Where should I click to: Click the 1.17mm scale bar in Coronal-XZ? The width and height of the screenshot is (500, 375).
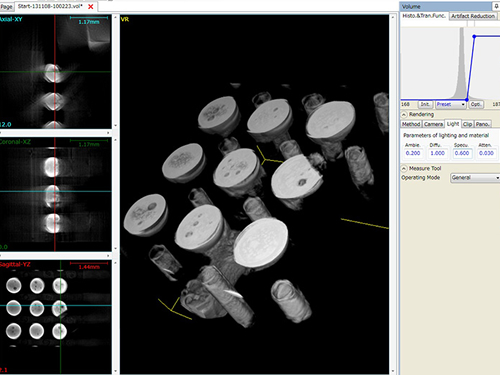click(x=89, y=143)
